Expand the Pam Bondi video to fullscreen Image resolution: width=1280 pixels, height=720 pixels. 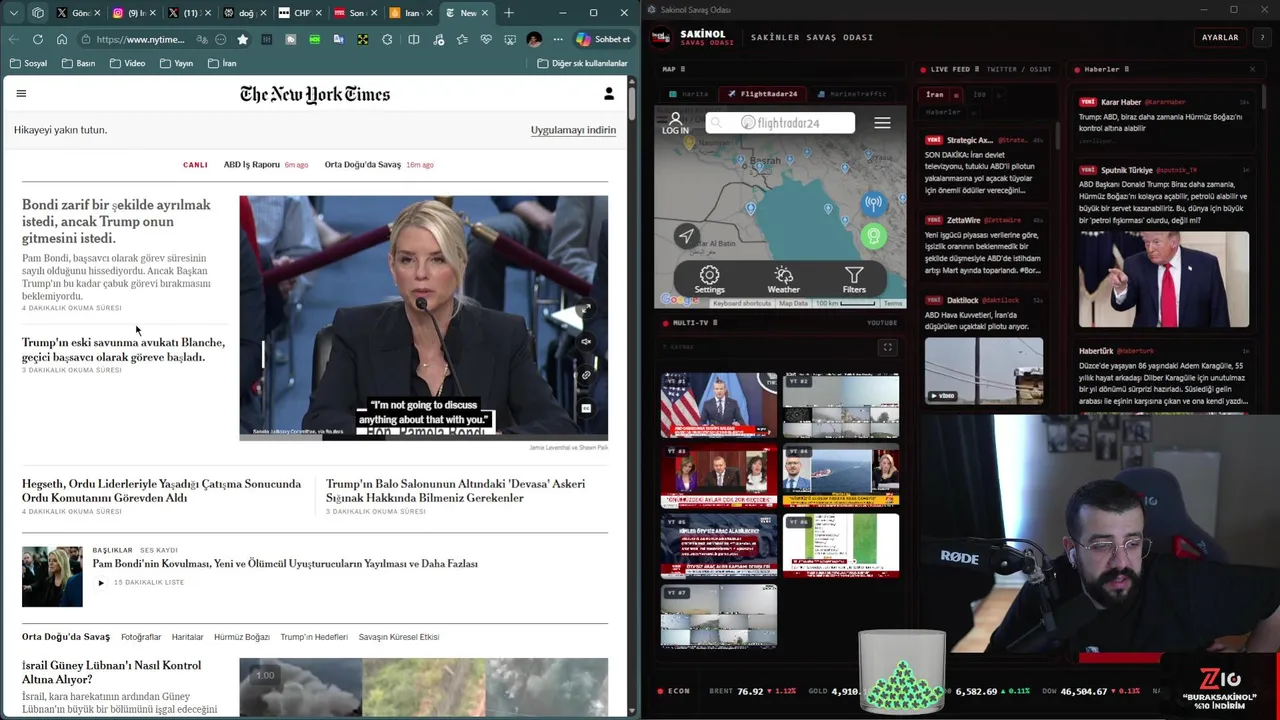[586, 309]
